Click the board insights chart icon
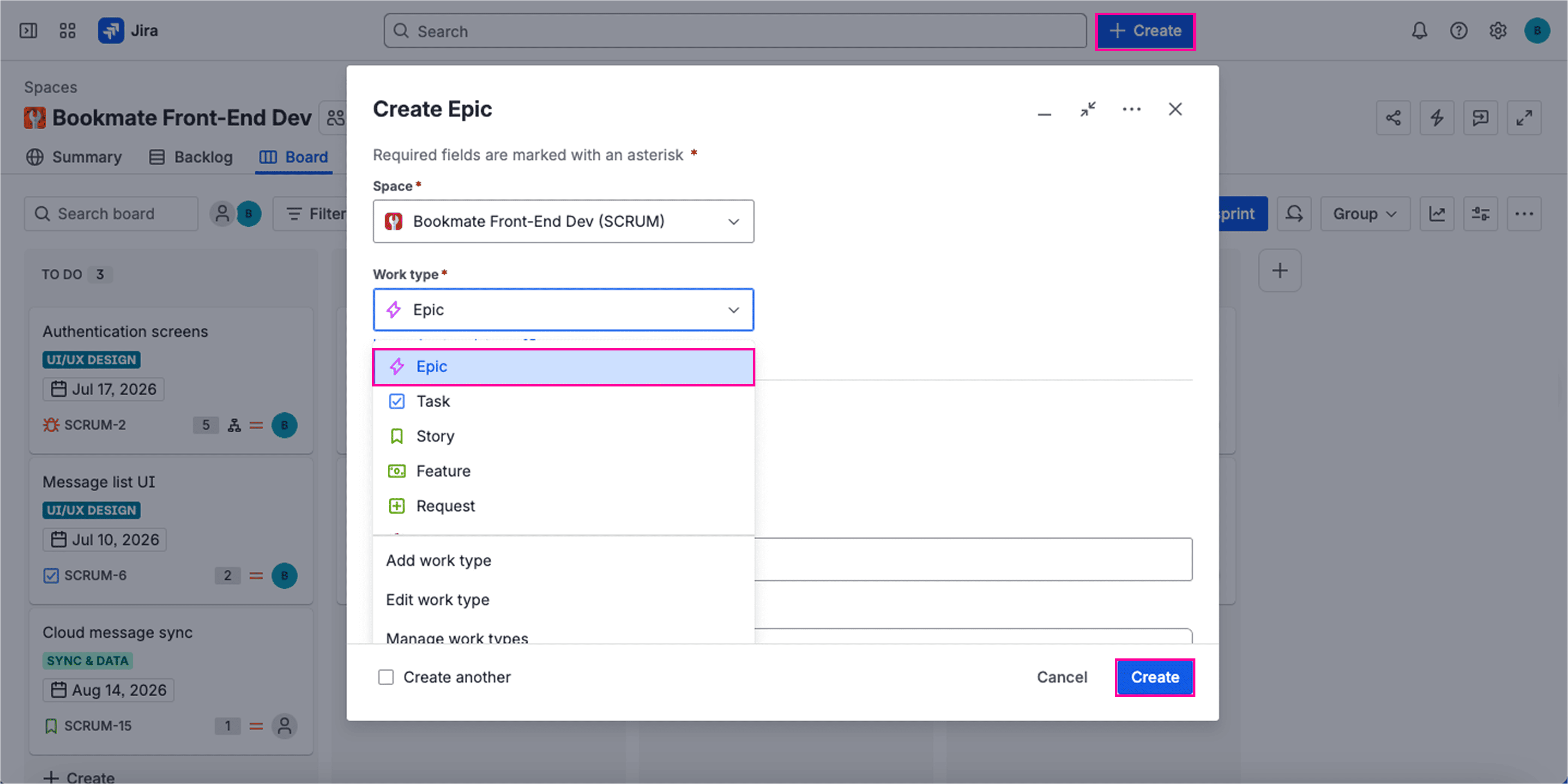1568x784 pixels. click(x=1436, y=214)
